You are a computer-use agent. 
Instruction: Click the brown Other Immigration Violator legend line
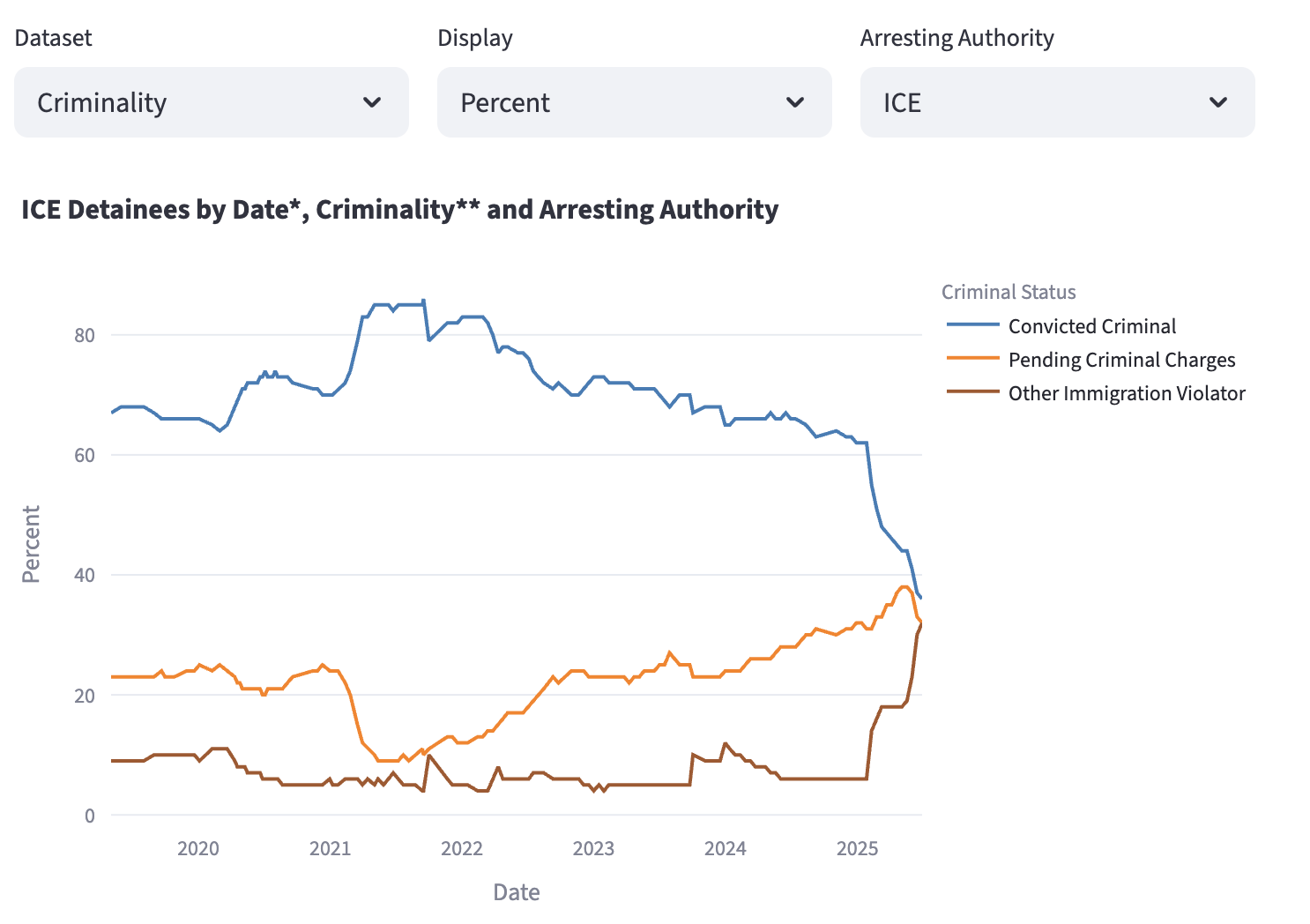972,392
